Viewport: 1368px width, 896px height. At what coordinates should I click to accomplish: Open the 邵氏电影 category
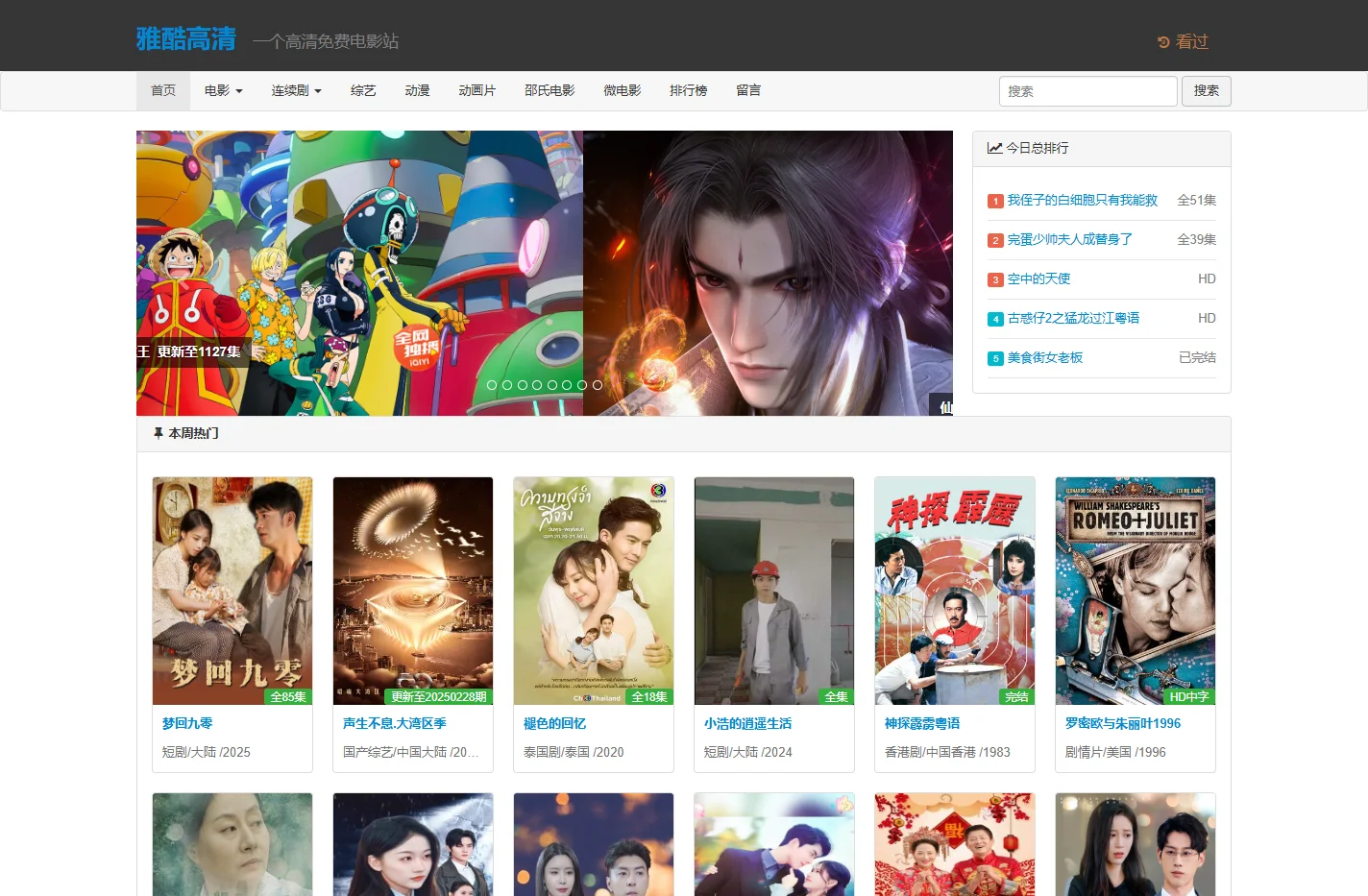tap(550, 90)
